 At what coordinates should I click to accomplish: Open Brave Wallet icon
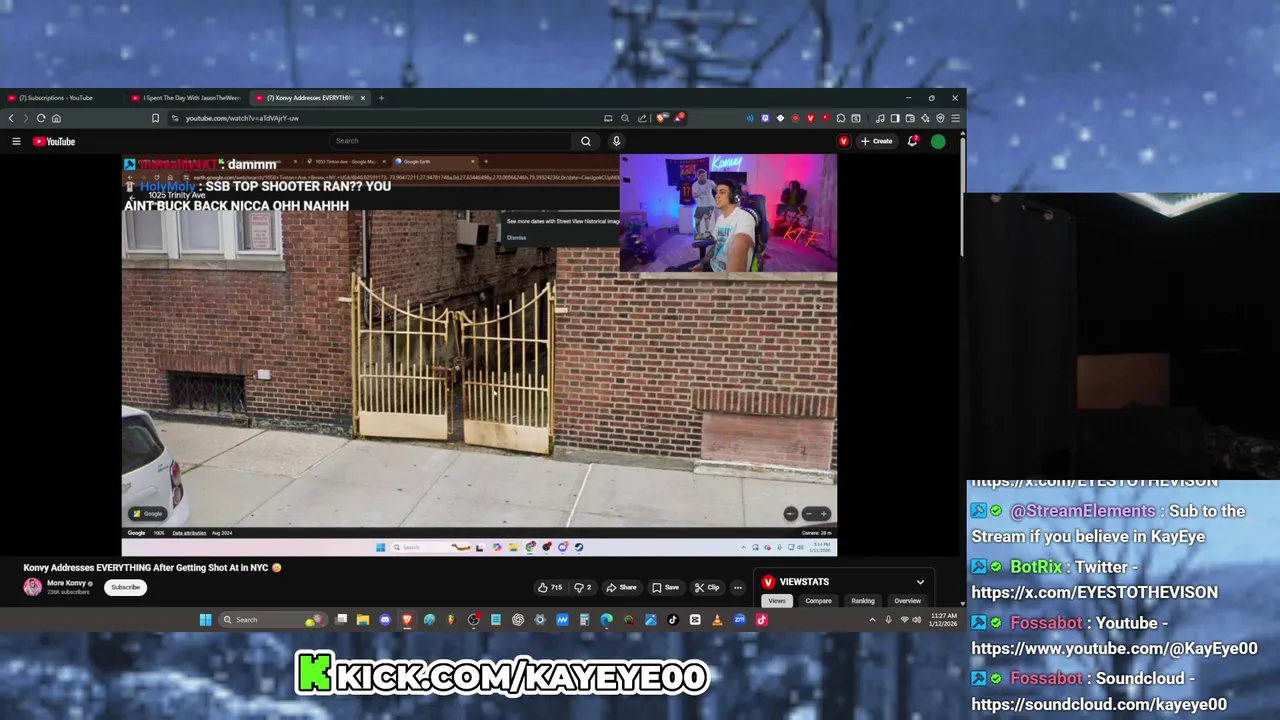tap(910, 118)
